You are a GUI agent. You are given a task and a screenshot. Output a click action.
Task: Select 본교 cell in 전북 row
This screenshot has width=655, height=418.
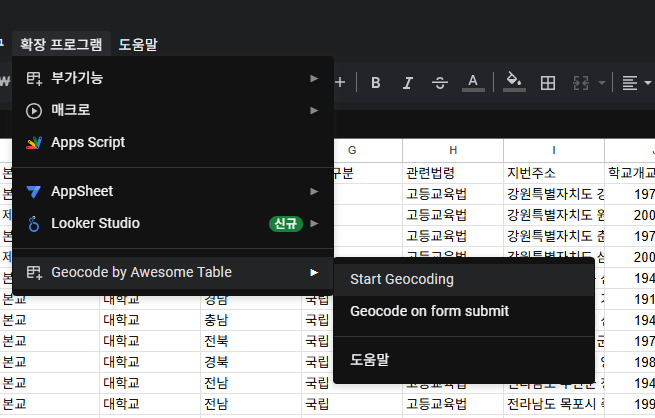[x=49, y=341]
